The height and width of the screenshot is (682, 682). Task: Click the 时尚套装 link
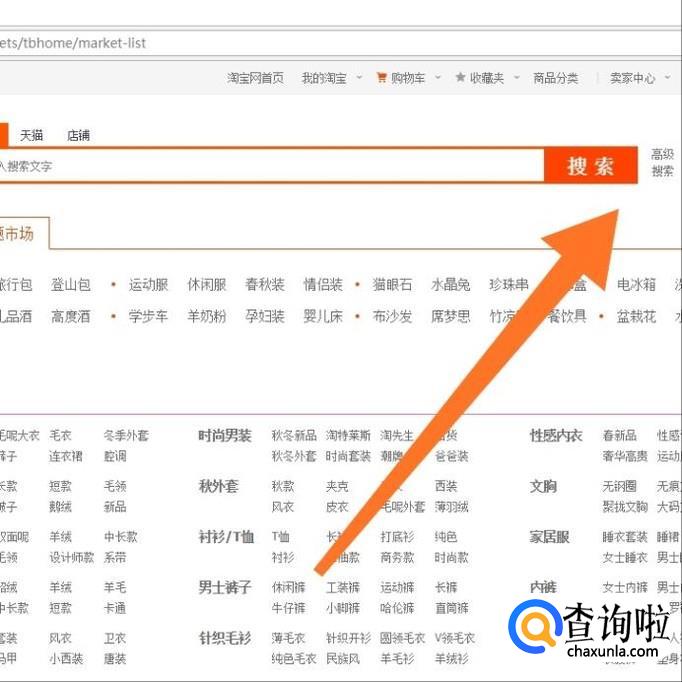(x=348, y=456)
